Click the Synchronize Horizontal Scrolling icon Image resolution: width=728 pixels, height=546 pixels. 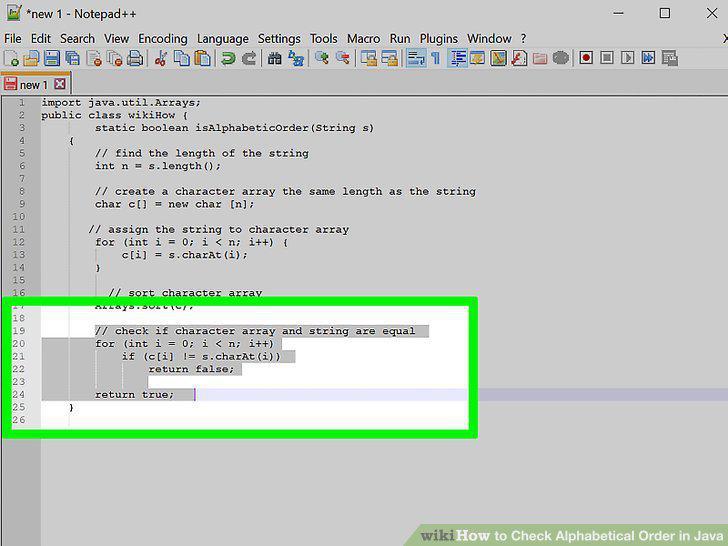coord(390,58)
